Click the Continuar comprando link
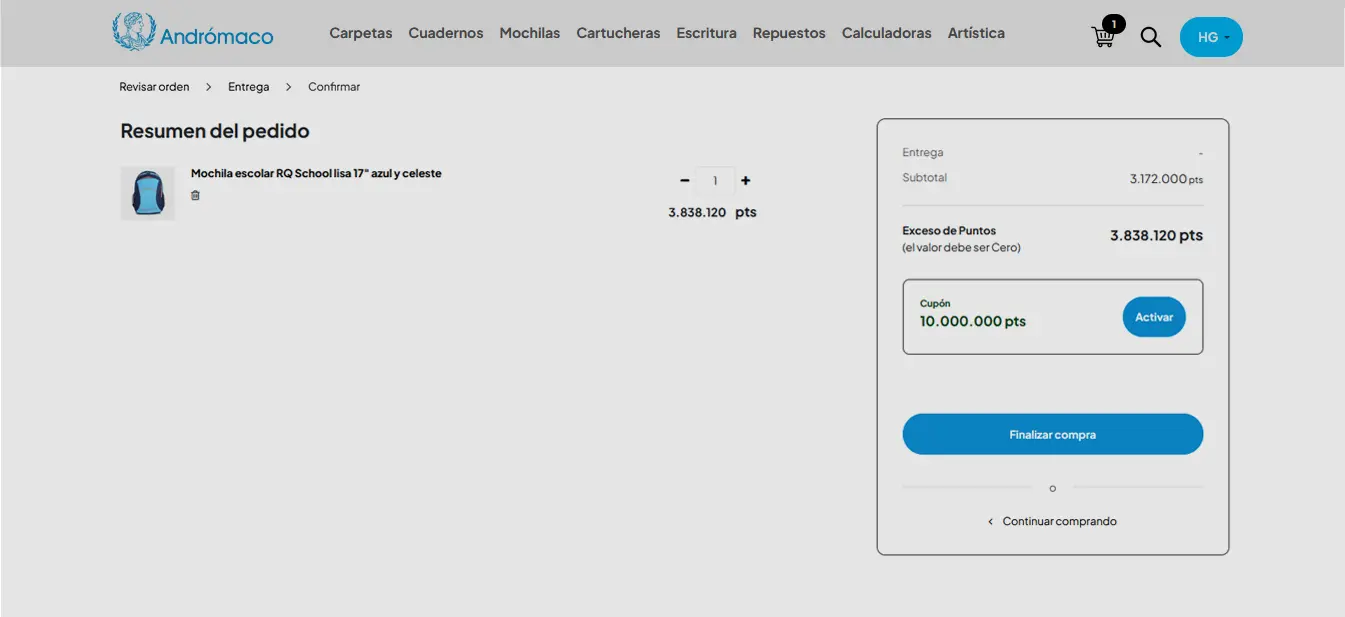The image size is (1345, 617). click(x=1058, y=521)
